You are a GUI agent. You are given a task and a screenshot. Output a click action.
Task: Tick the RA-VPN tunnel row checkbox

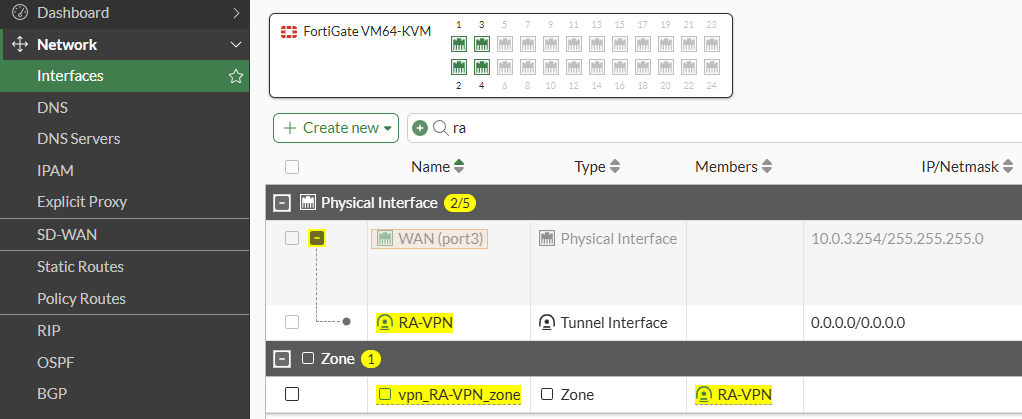(292, 322)
